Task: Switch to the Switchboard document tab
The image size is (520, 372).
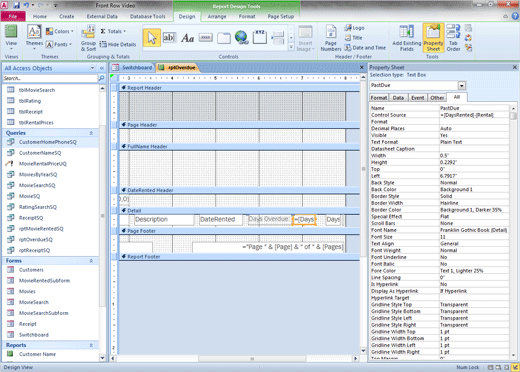Action: [133, 68]
